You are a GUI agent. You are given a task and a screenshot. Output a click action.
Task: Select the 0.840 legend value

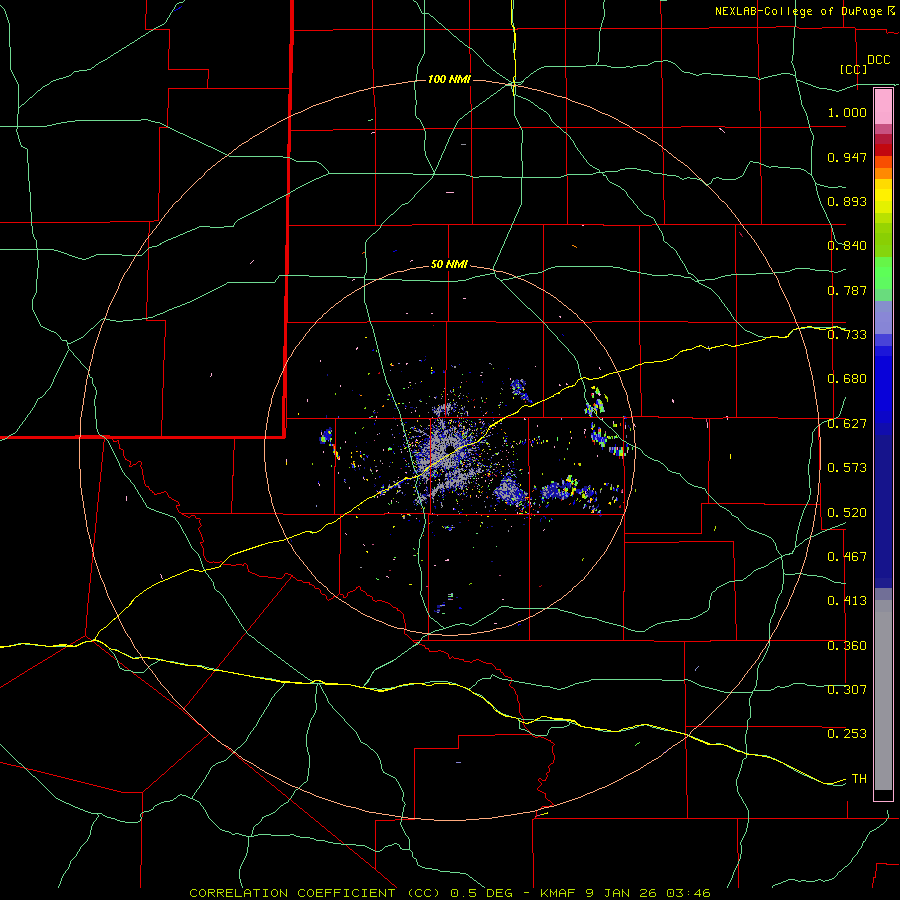(x=847, y=246)
